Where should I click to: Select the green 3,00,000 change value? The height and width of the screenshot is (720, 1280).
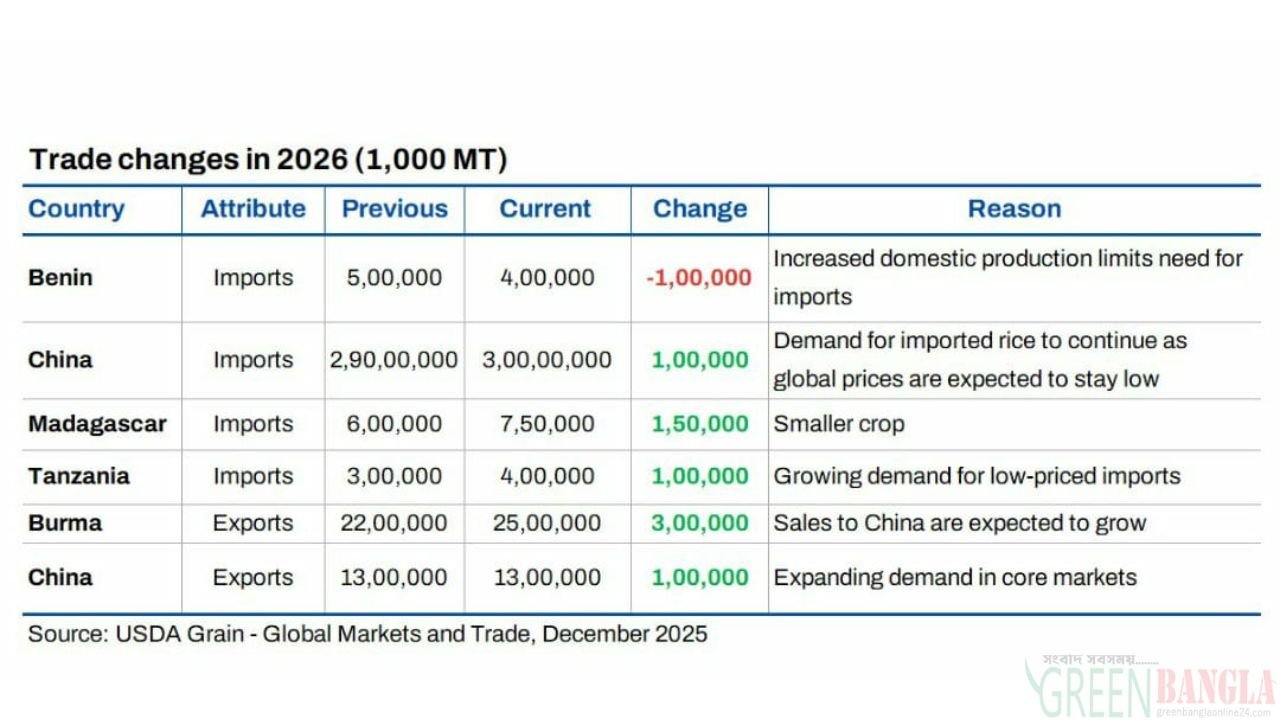[700, 523]
